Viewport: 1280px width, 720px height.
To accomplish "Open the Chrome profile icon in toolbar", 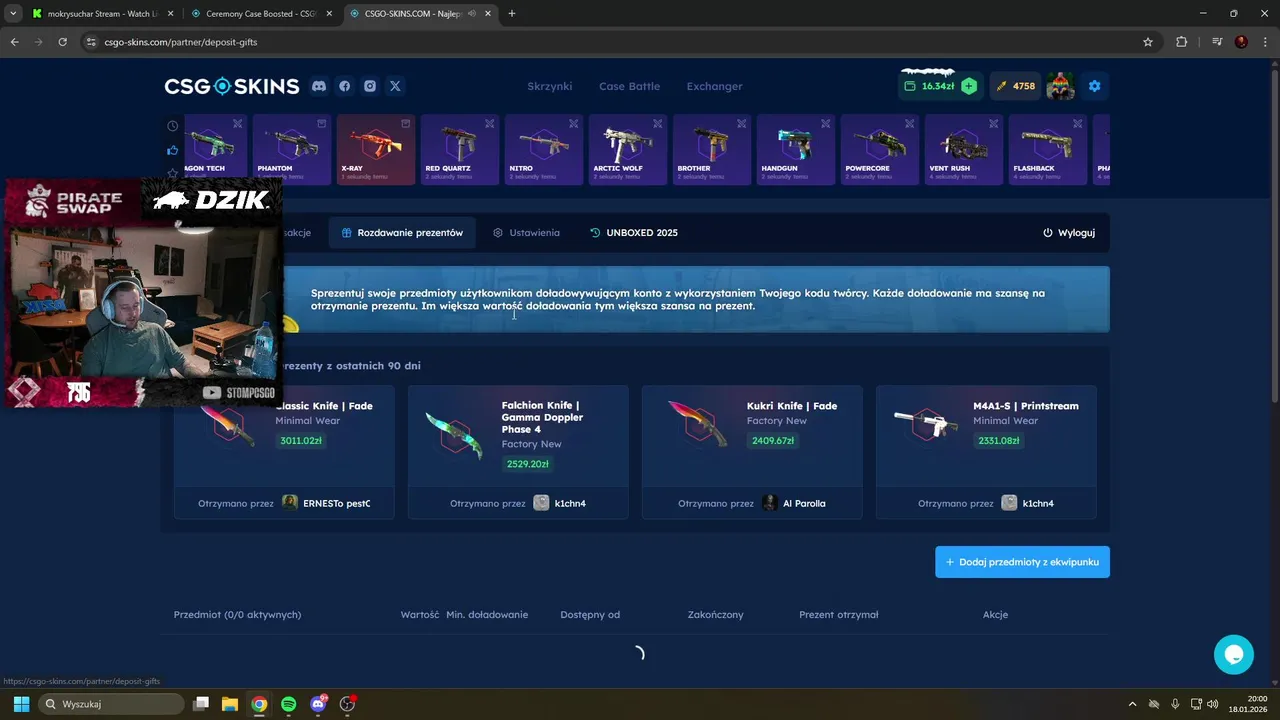I will [x=1241, y=42].
